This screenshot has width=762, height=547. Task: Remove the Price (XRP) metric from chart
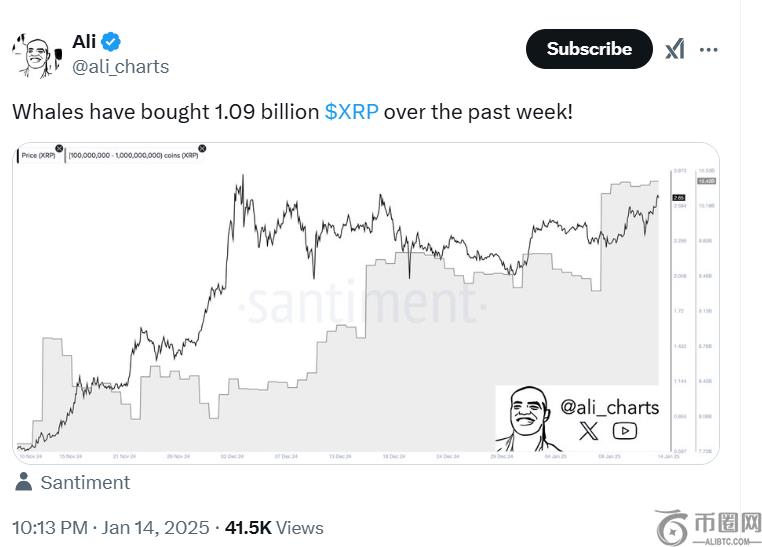(x=59, y=149)
